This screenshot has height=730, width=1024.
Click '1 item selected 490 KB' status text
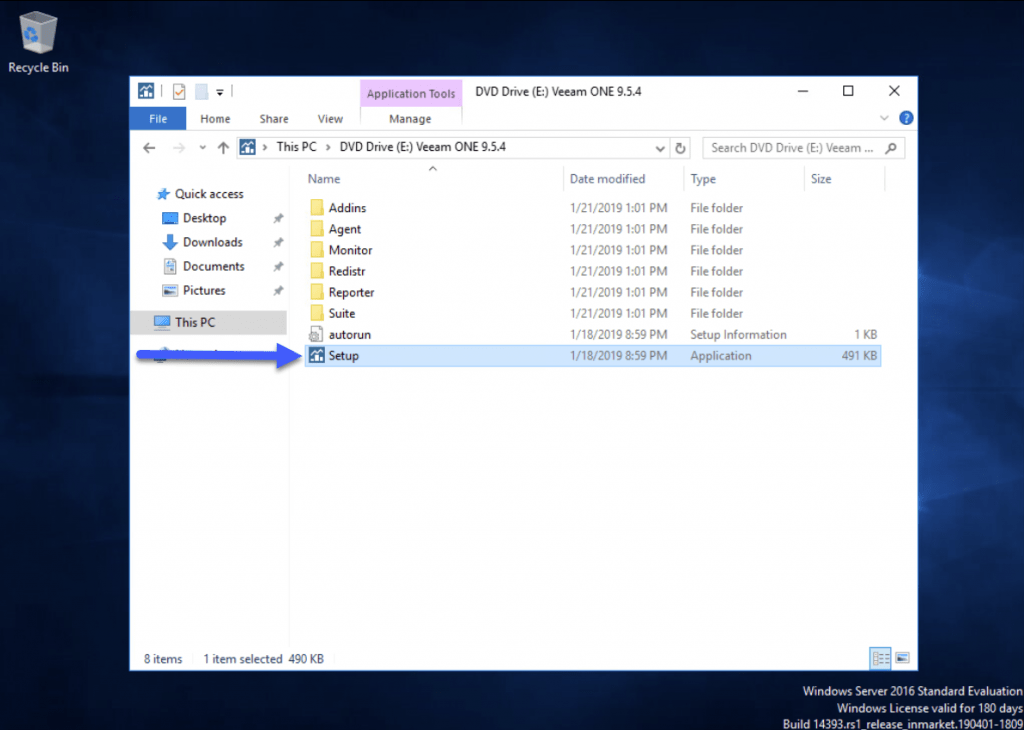pyautogui.click(x=264, y=659)
